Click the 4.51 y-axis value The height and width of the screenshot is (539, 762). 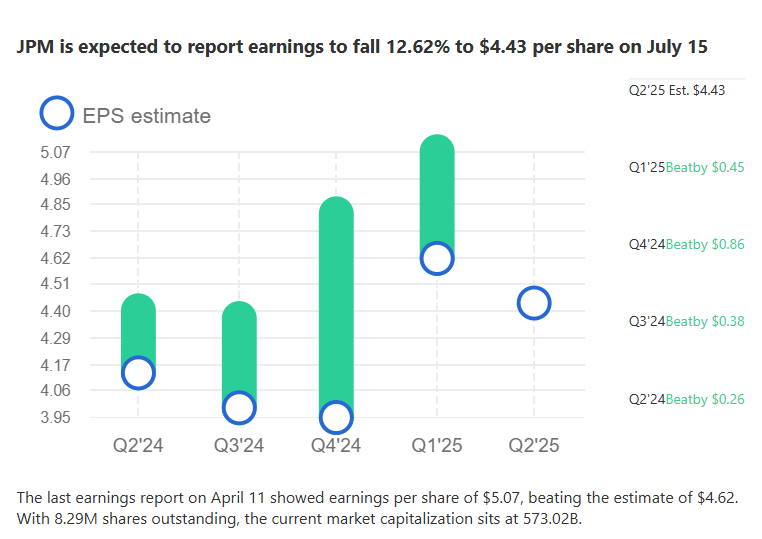coord(55,283)
